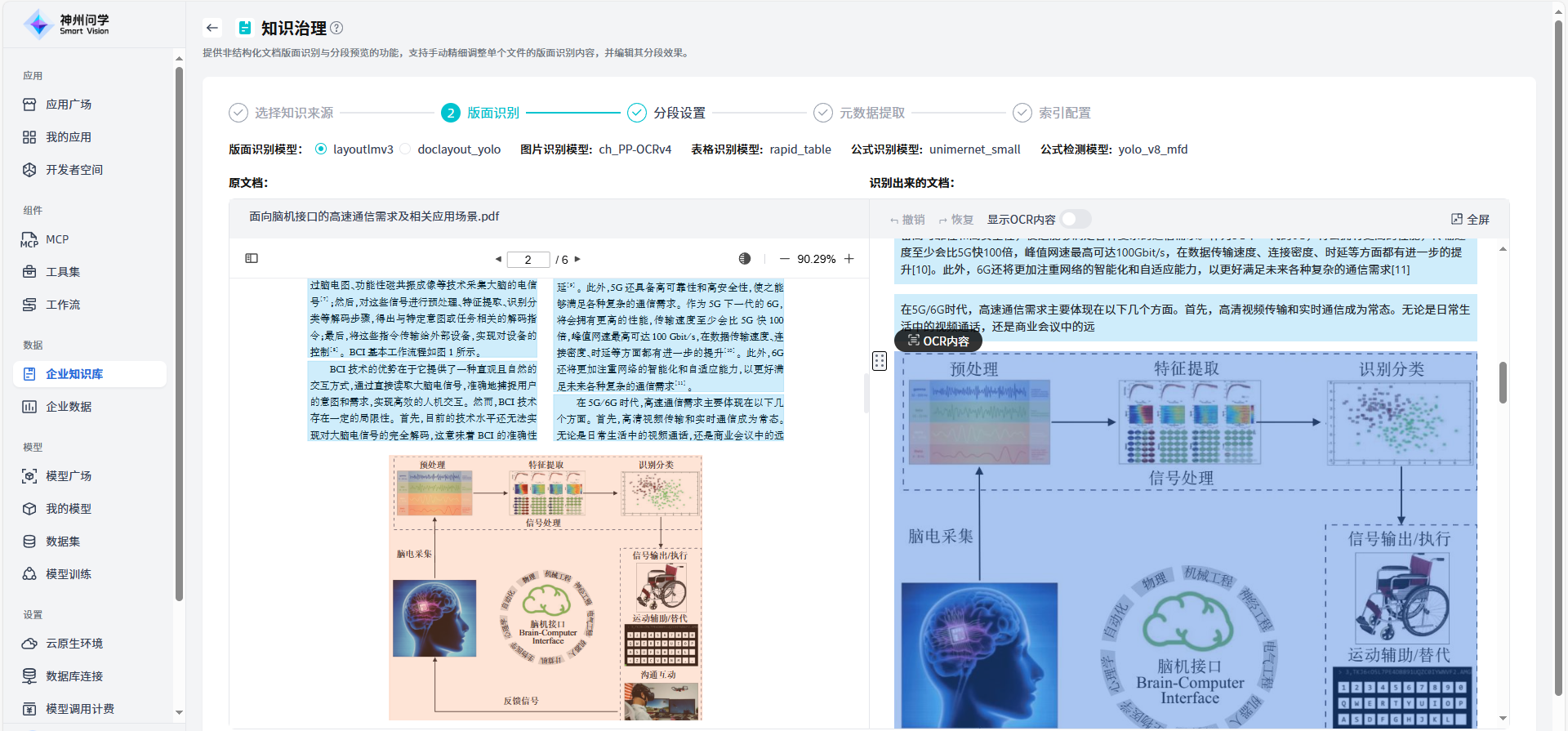Click the help icon next to 知识治理
Viewport: 1568px width, 731px height.
[336, 28]
